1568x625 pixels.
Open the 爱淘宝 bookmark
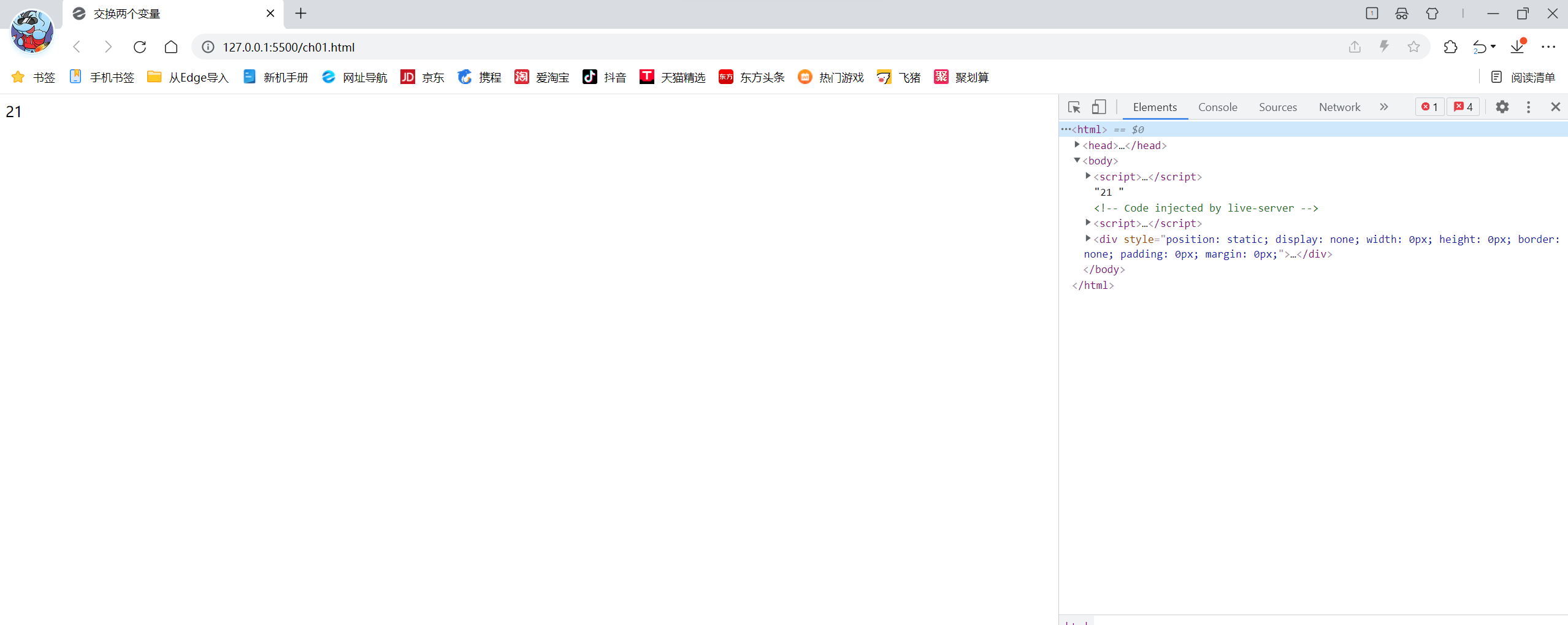pos(542,77)
